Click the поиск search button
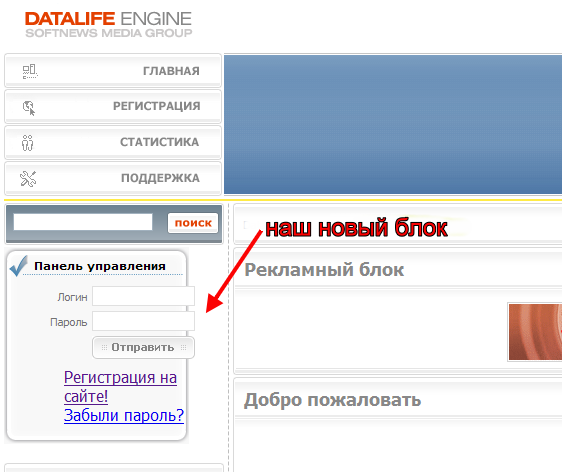Screen dimensions: 562x472 pos(193,223)
